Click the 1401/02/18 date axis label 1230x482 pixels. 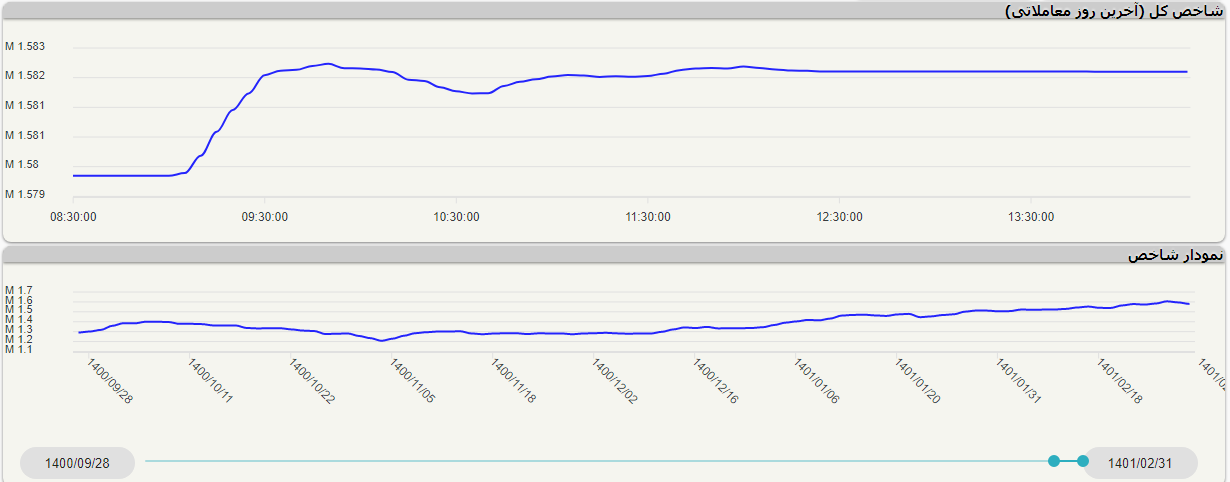(1120, 382)
